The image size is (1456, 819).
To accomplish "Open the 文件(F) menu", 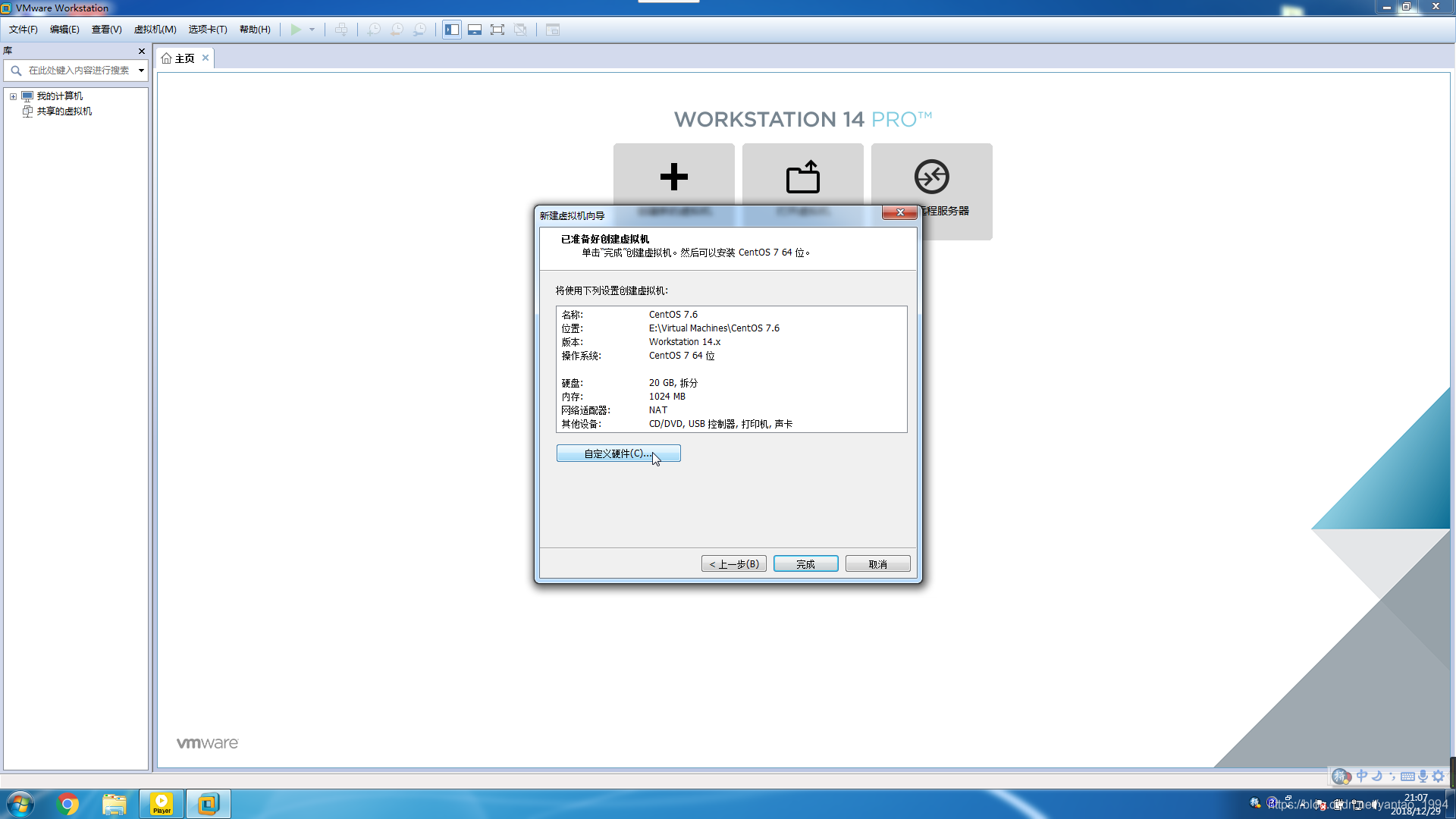I will tap(24, 30).
